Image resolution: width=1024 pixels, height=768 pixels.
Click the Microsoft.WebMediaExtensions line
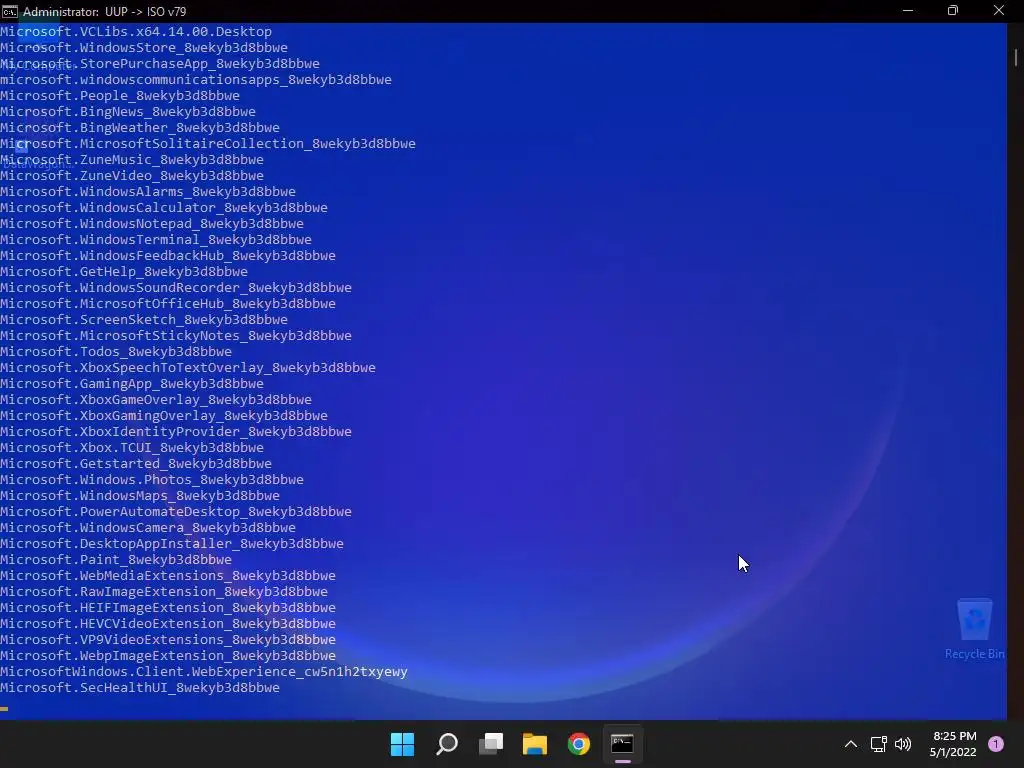[168, 575]
